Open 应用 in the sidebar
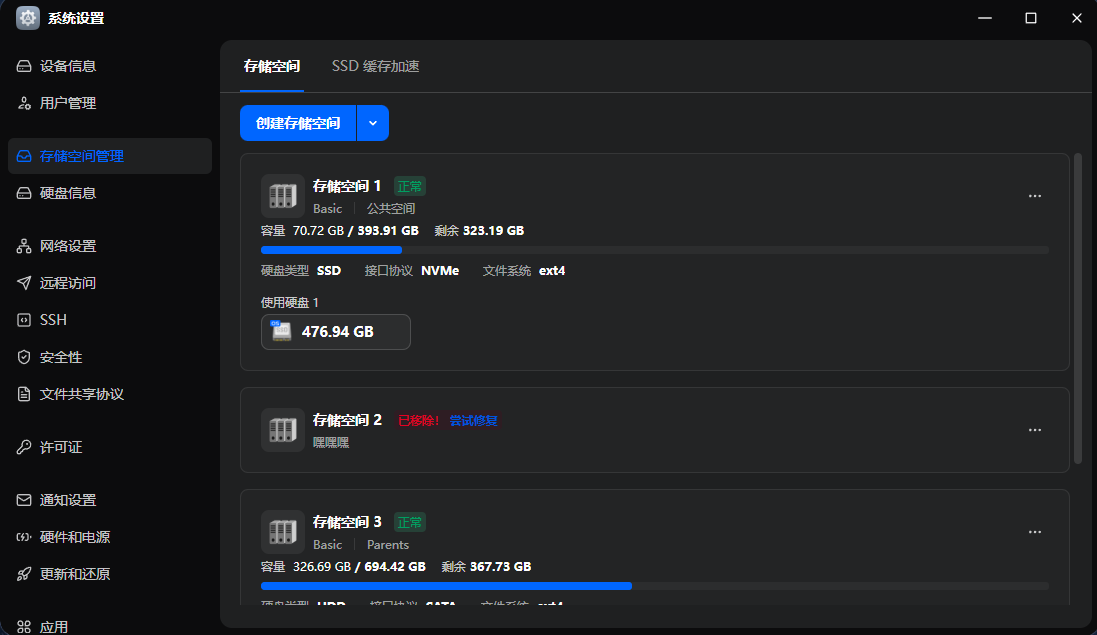The width and height of the screenshot is (1097, 635). coord(110,625)
